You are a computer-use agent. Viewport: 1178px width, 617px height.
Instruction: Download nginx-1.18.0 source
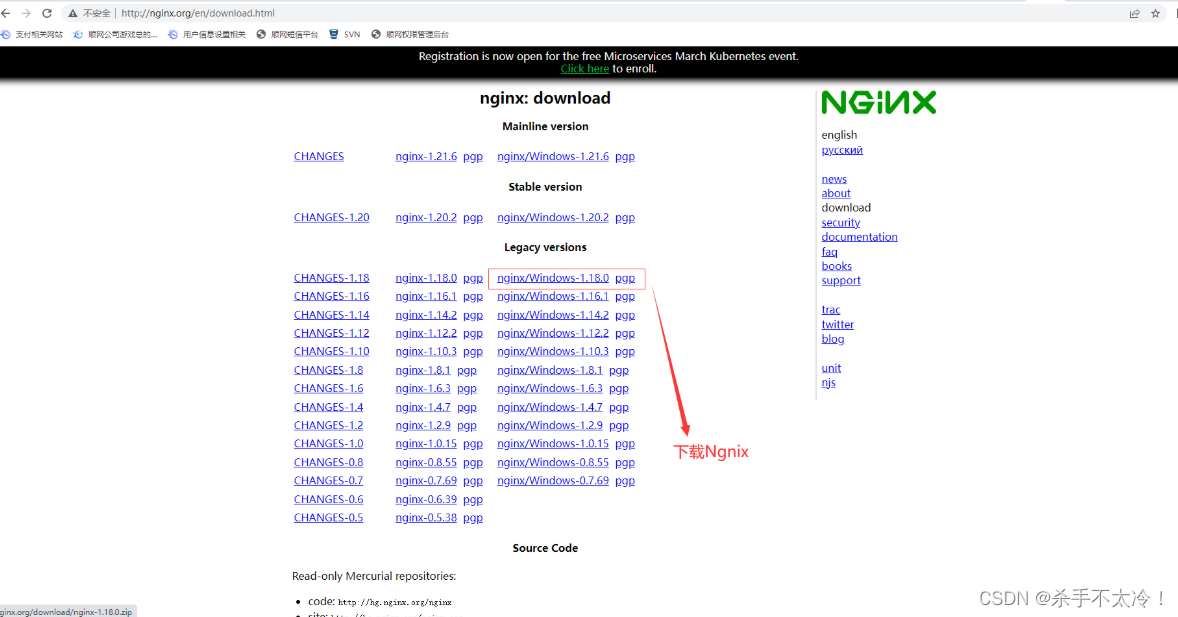426,278
